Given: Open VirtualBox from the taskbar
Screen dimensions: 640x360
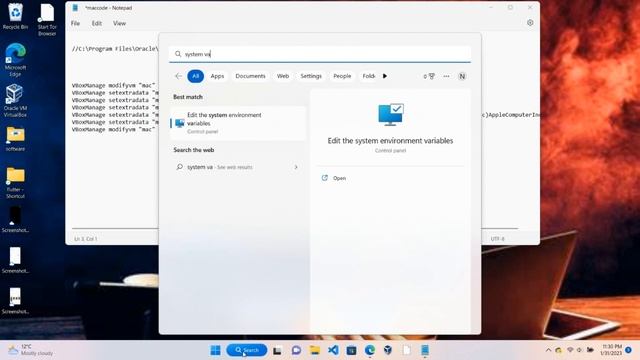Looking at the screenshot, I should pyautogui.click(x=388, y=350).
